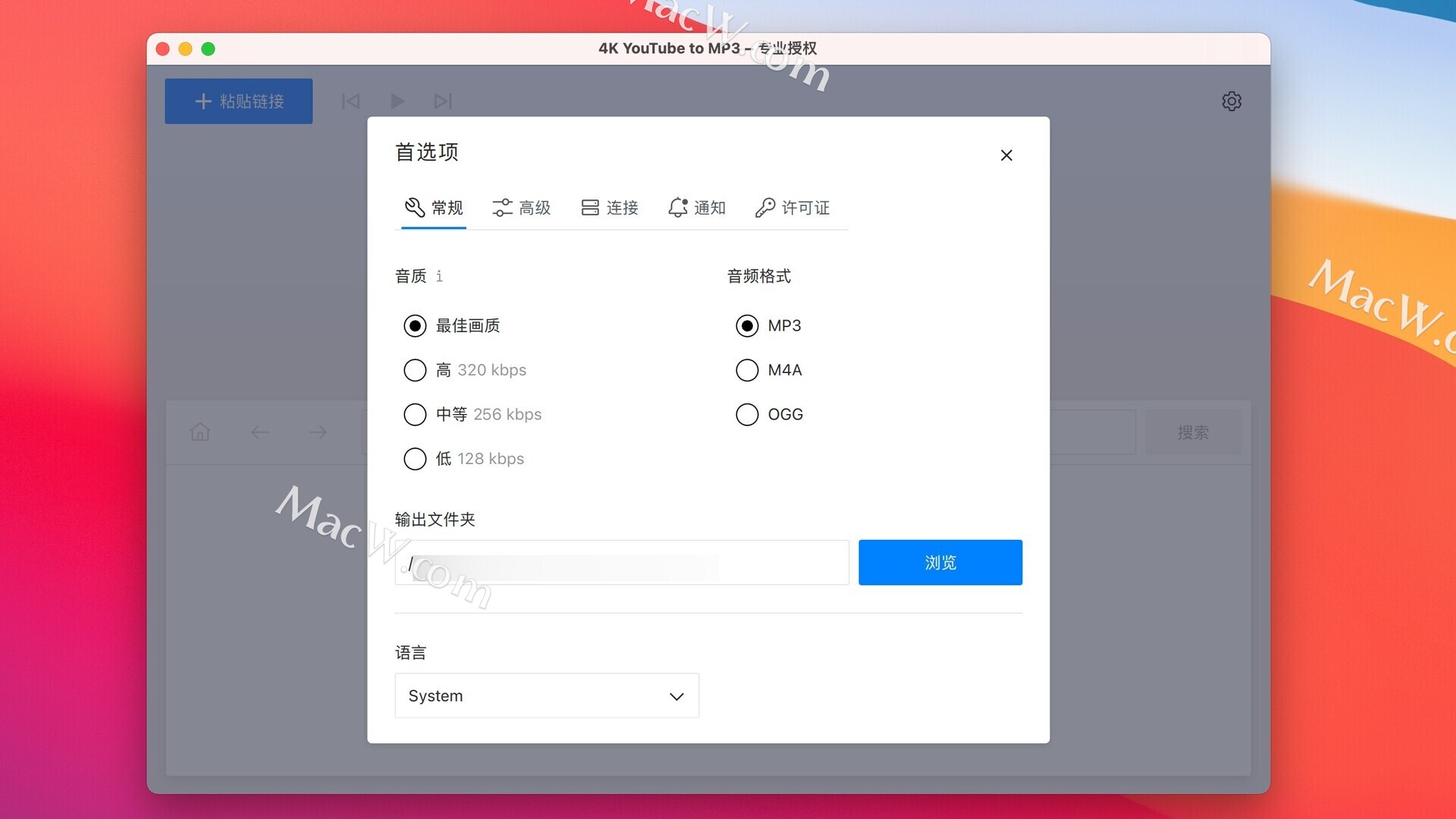Open the settings gear icon
The height and width of the screenshot is (819, 1456).
tap(1232, 101)
